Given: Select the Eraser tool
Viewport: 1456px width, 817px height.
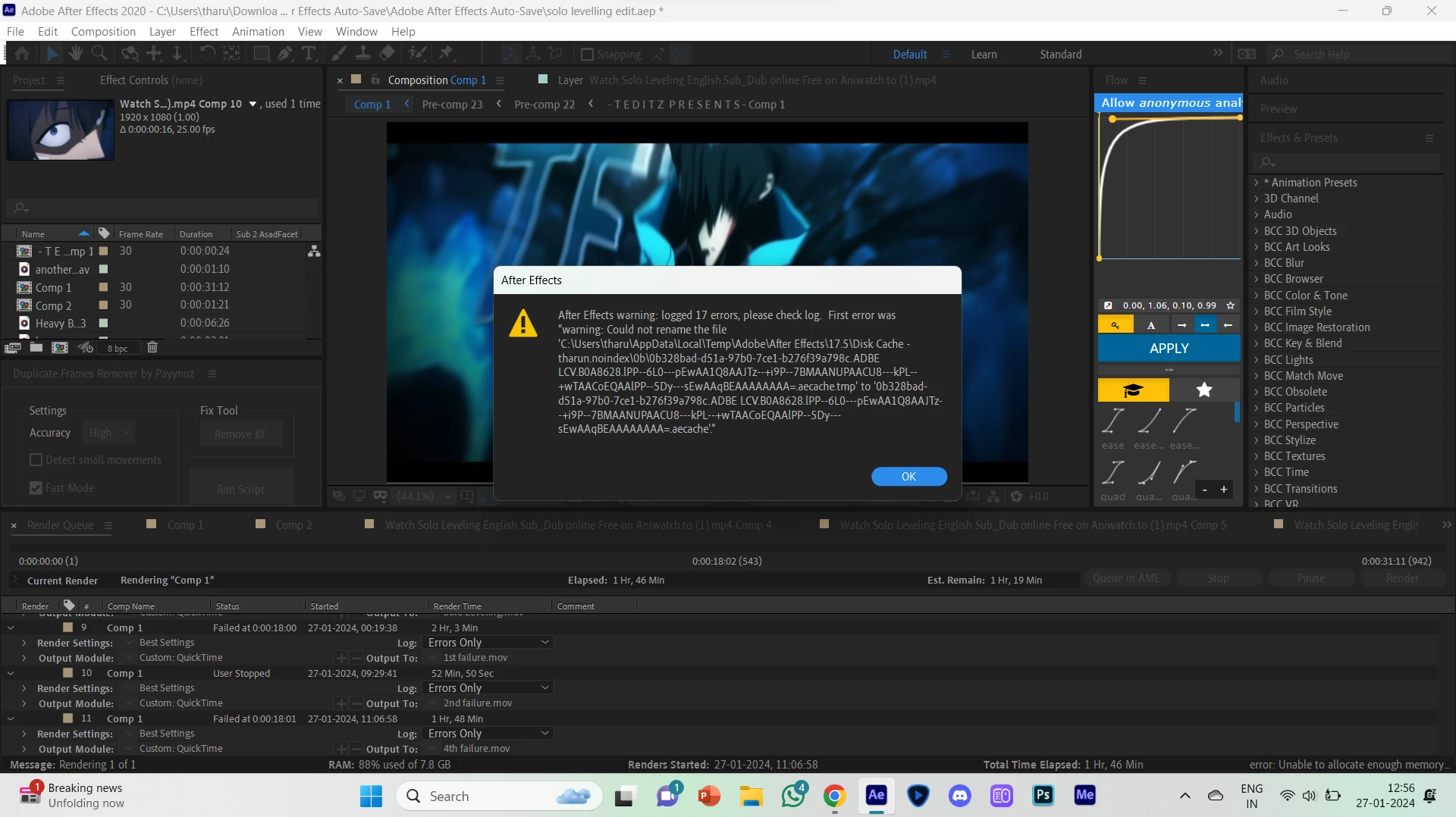Looking at the screenshot, I should pyautogui.click(x=388, y=54).
